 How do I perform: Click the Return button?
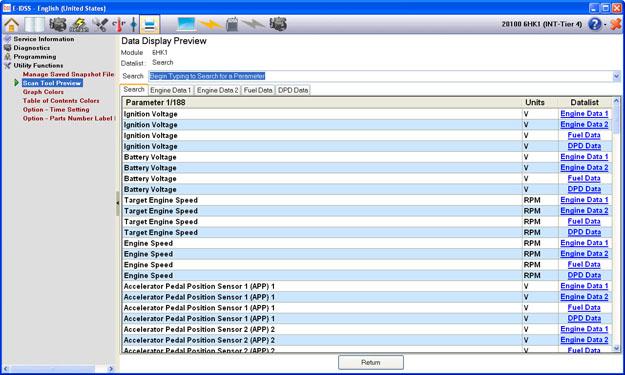click(x=371, y=362)
